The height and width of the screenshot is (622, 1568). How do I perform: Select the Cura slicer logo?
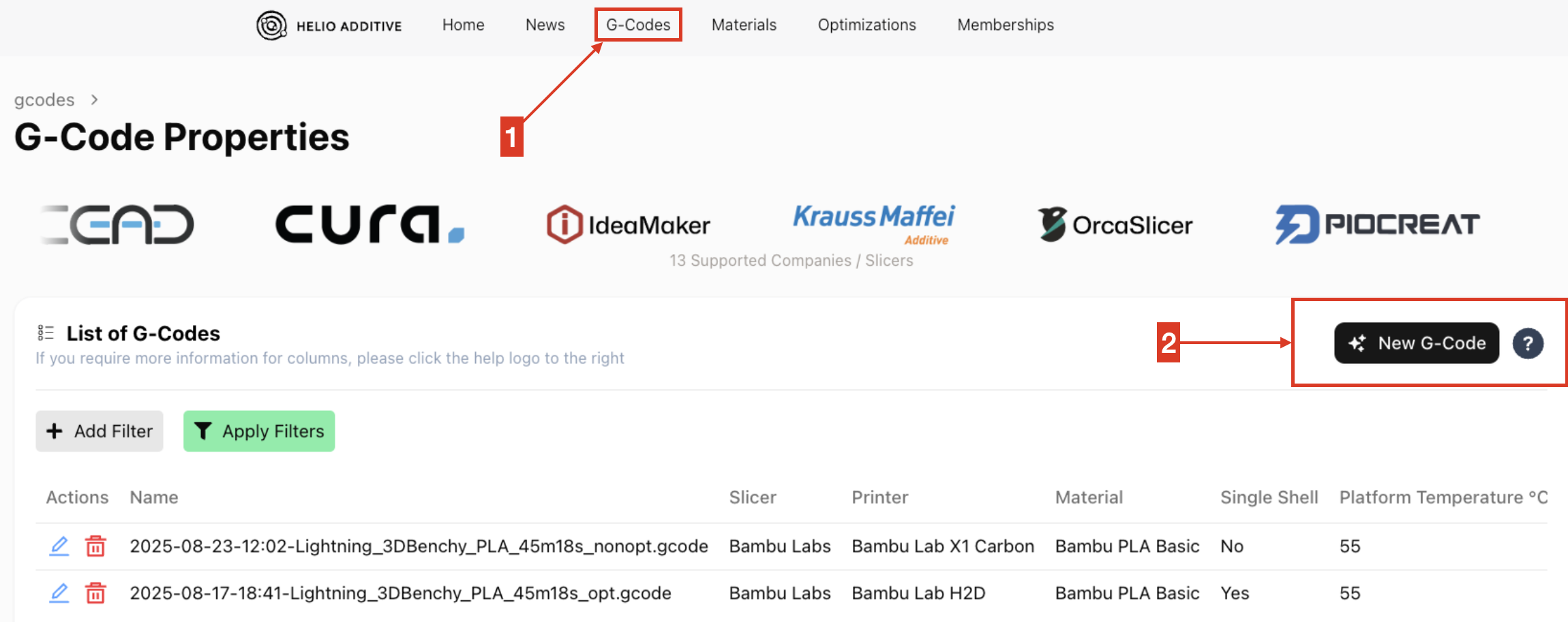coord(370,225)
